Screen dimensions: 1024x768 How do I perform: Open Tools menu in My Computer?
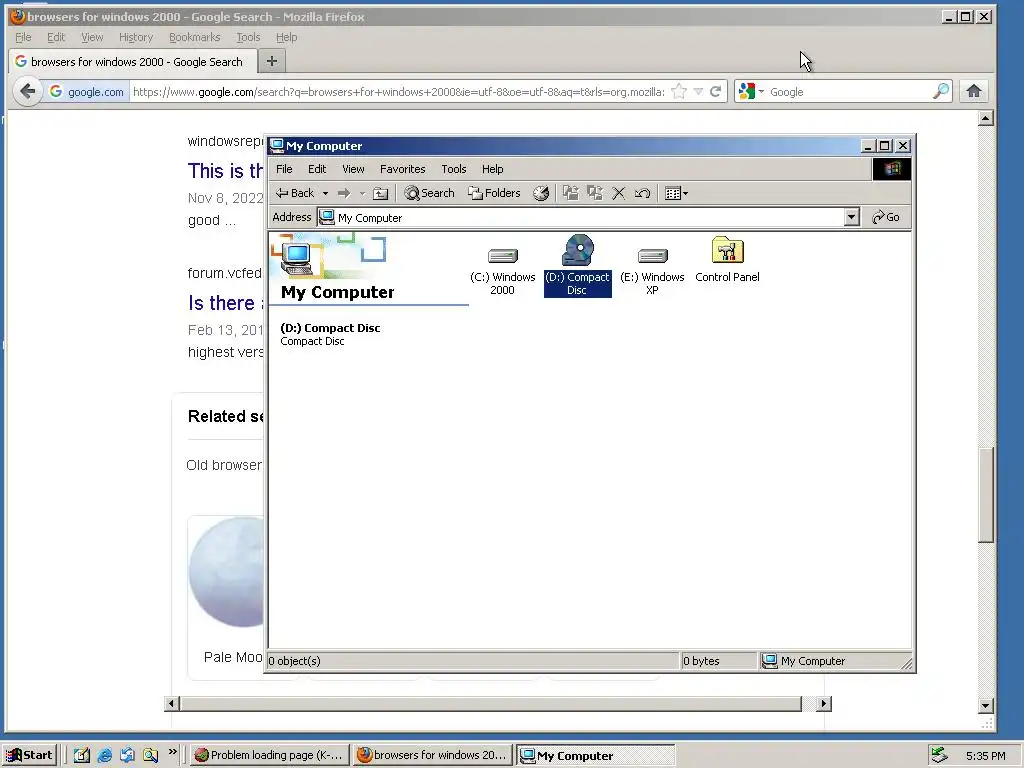click(453, 169)
